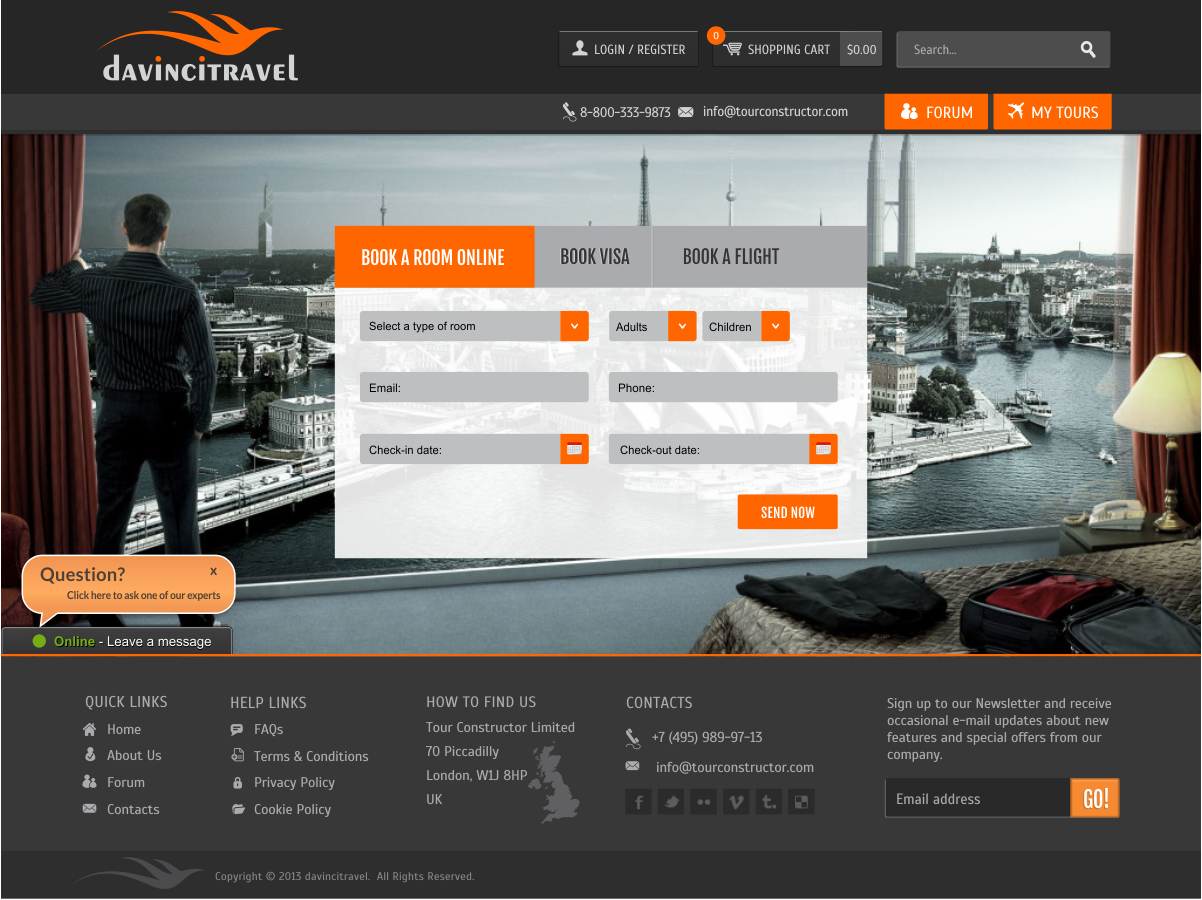Open the My Tours page
The image size is (1202, 900).
tap(1052, 112)
